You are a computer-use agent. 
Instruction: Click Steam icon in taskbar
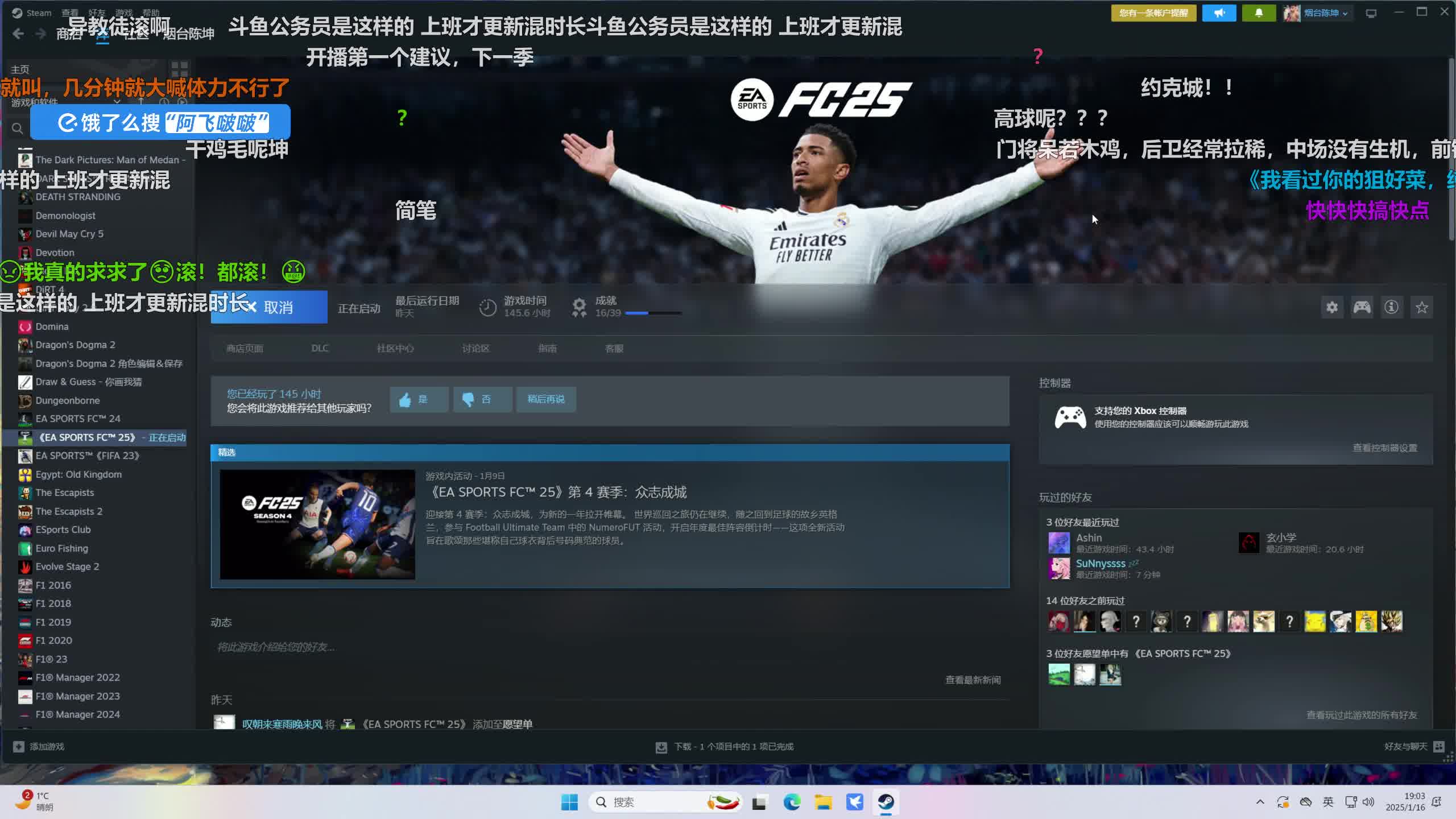coord(886,802)
